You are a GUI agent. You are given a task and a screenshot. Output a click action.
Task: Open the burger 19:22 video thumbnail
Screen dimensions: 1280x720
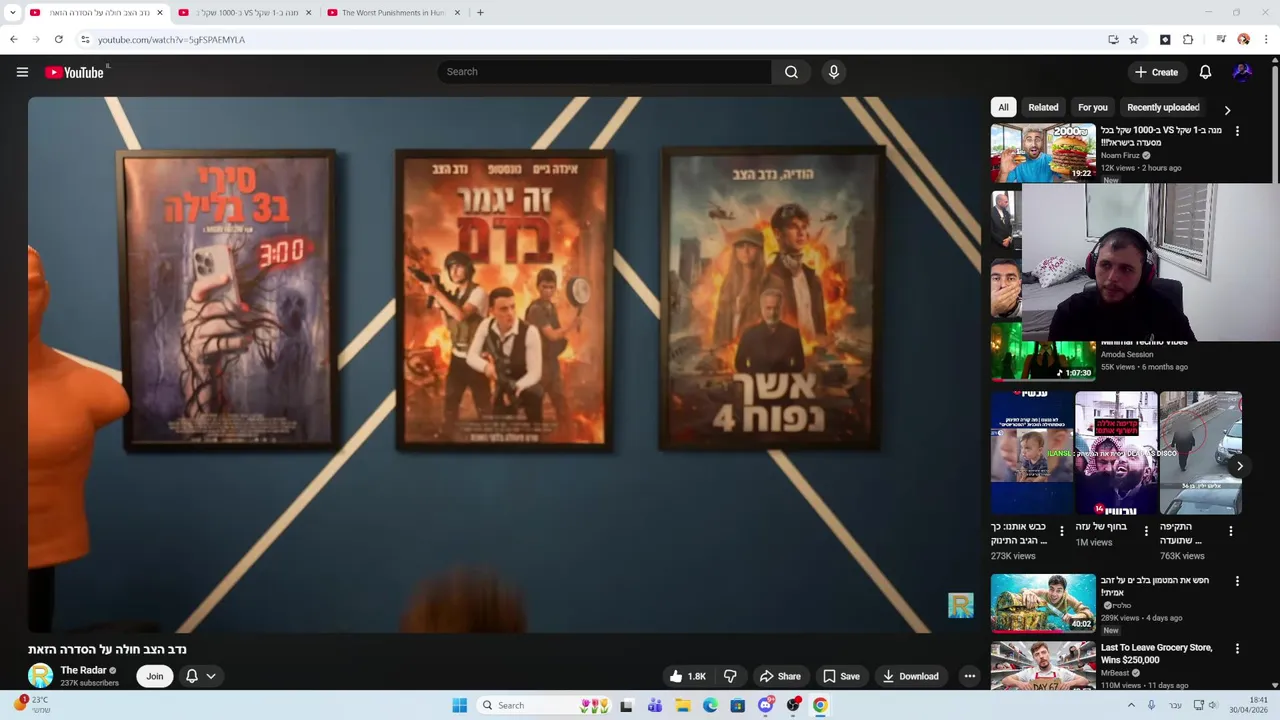coord(1043,152)
